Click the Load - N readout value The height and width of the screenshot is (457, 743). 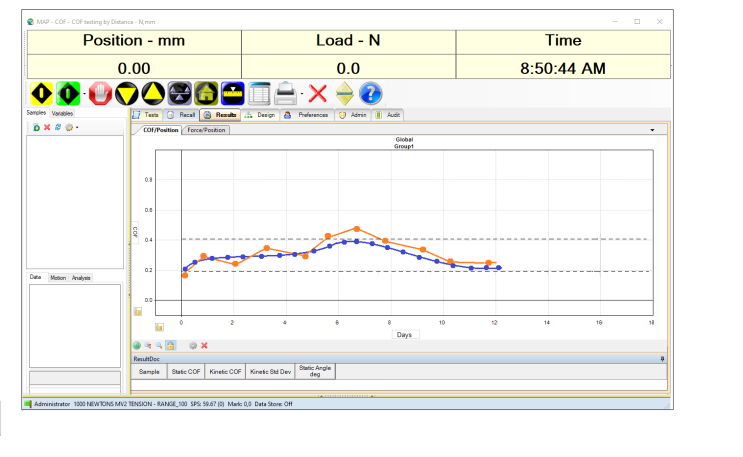[348, 68]
